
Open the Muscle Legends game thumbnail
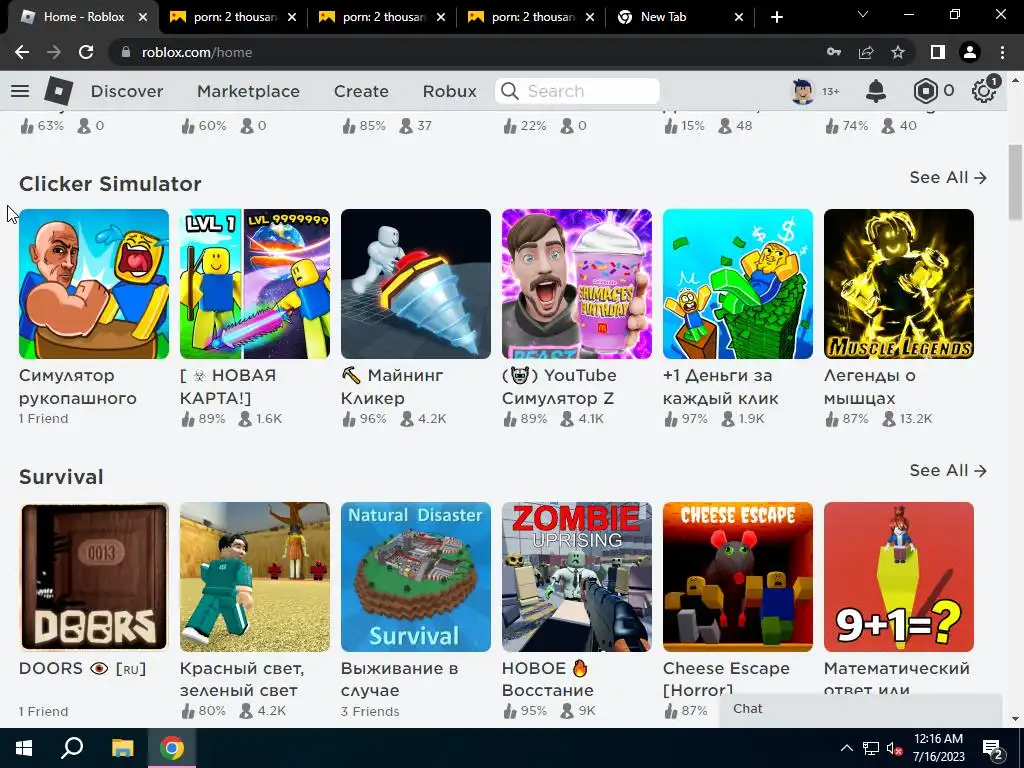coord(899,284)
